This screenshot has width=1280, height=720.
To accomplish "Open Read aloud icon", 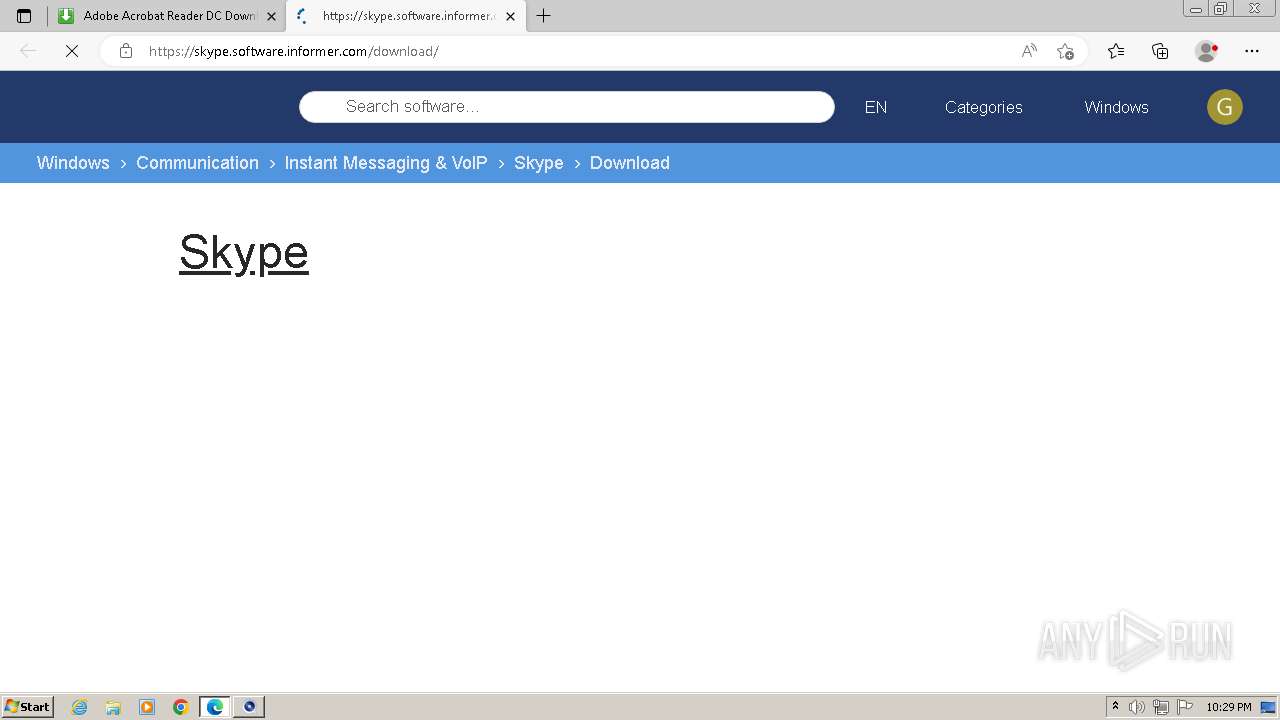I will (x=1029, y=51).
